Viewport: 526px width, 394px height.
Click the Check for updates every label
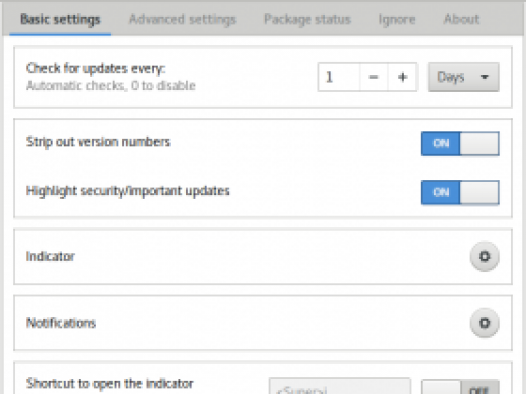click(96, 68)
